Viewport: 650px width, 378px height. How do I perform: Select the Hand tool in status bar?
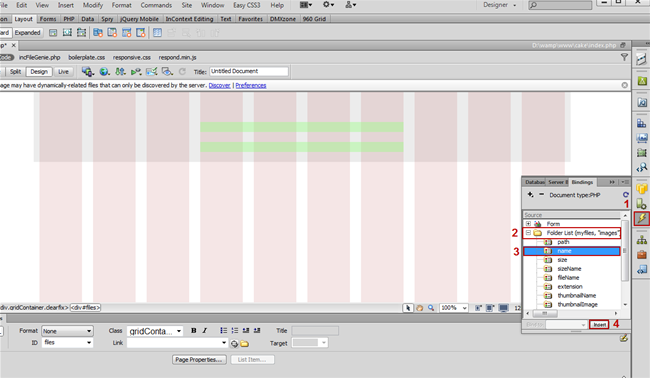tap(420, 308)
